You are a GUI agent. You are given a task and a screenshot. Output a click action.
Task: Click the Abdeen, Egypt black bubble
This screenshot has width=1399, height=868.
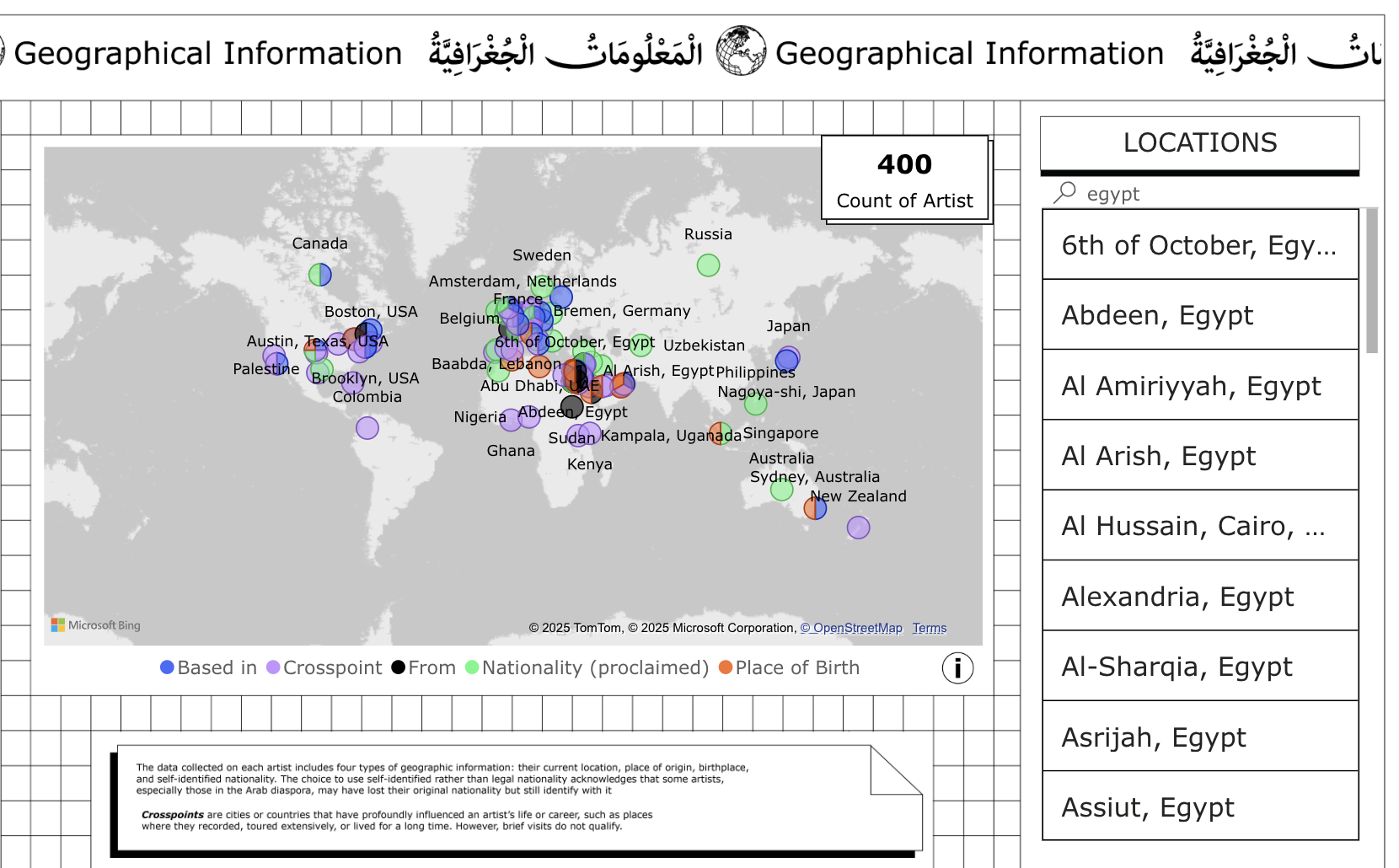tap(572, 408)
